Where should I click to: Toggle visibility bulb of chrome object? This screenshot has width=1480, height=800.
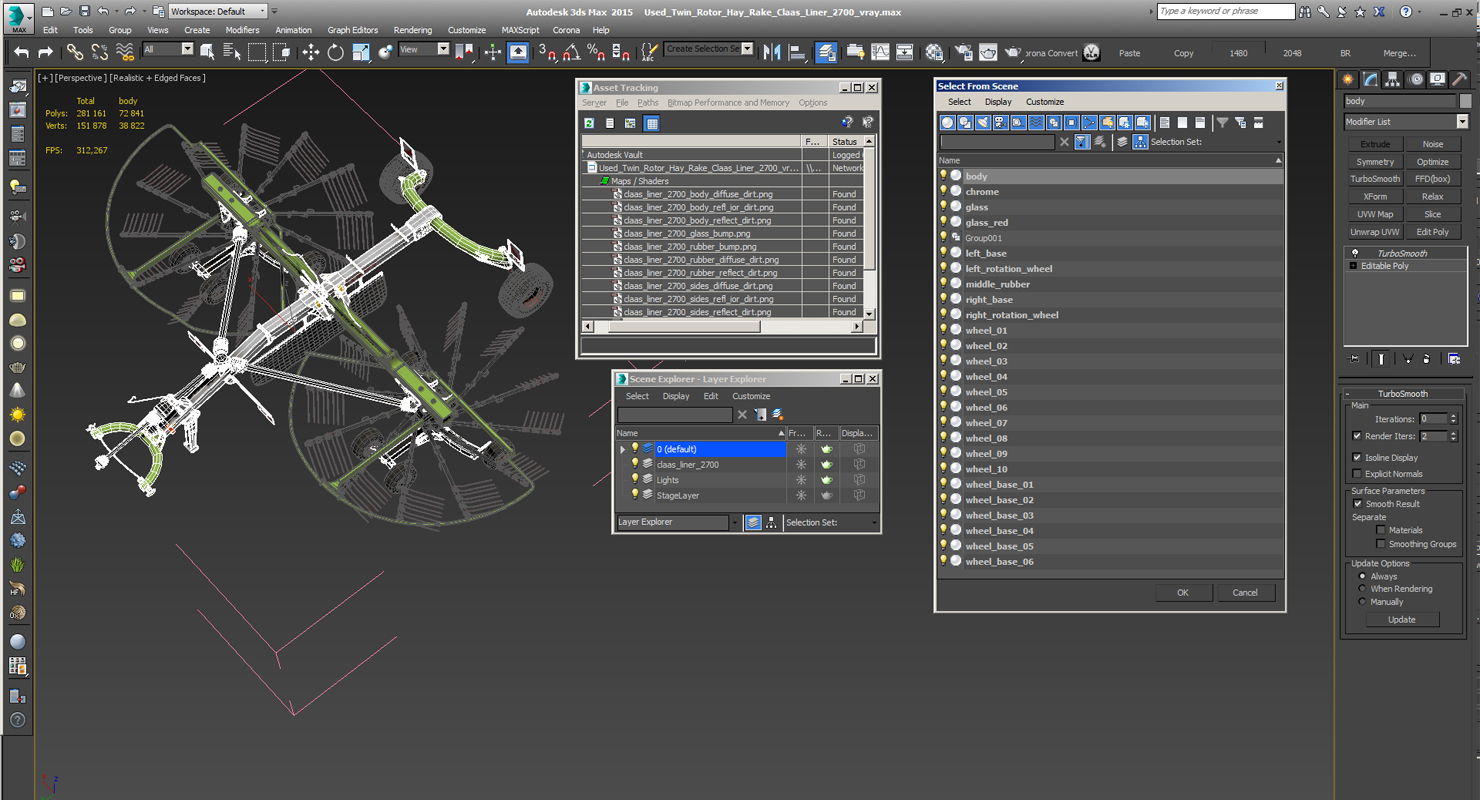[x=943, y=191]
